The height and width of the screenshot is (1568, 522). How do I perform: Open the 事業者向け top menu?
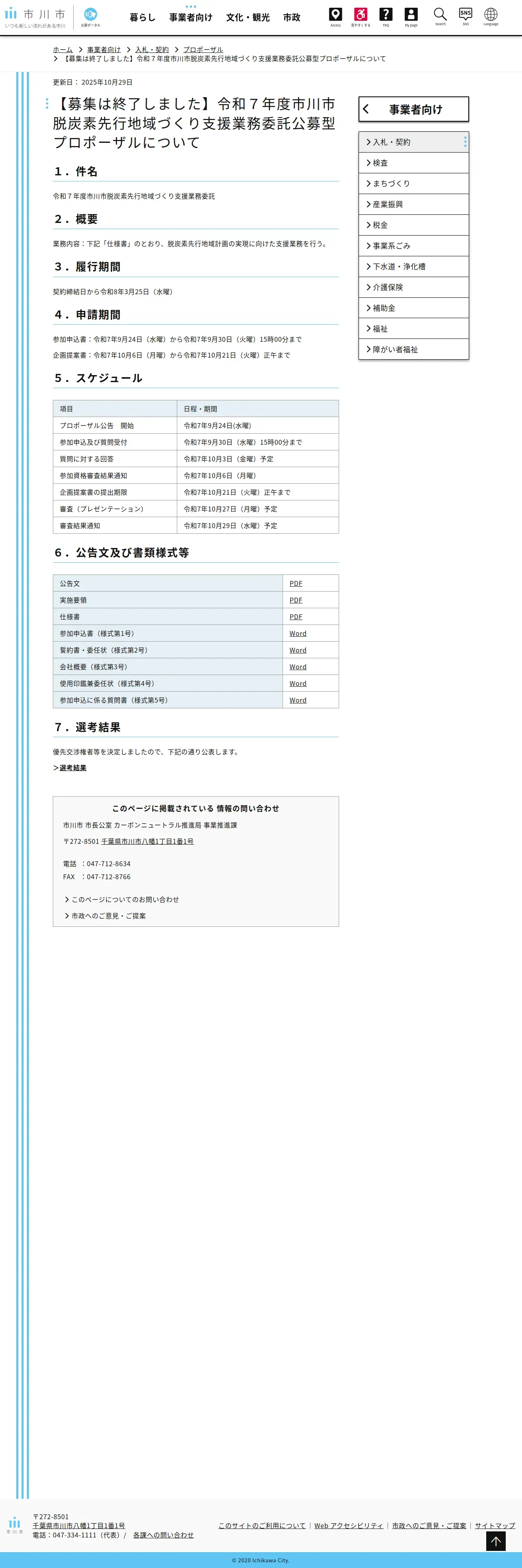pyautogui.click(x=191, y=17)
